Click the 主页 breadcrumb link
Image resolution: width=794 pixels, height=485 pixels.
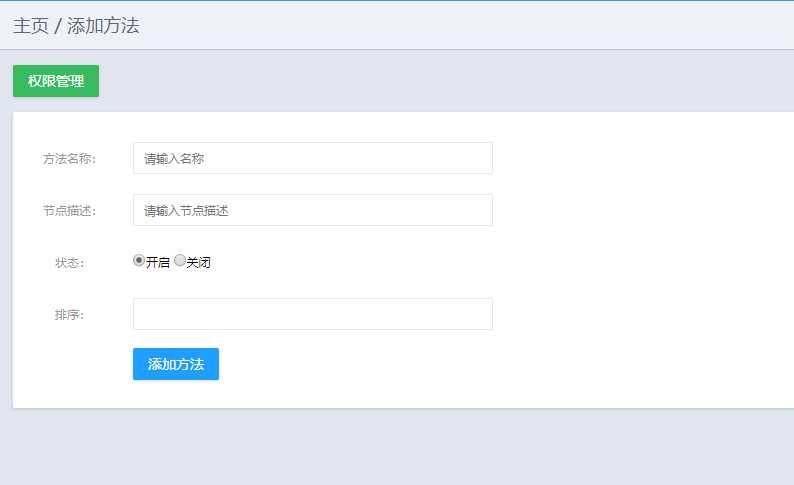click(x=30, y=26)
